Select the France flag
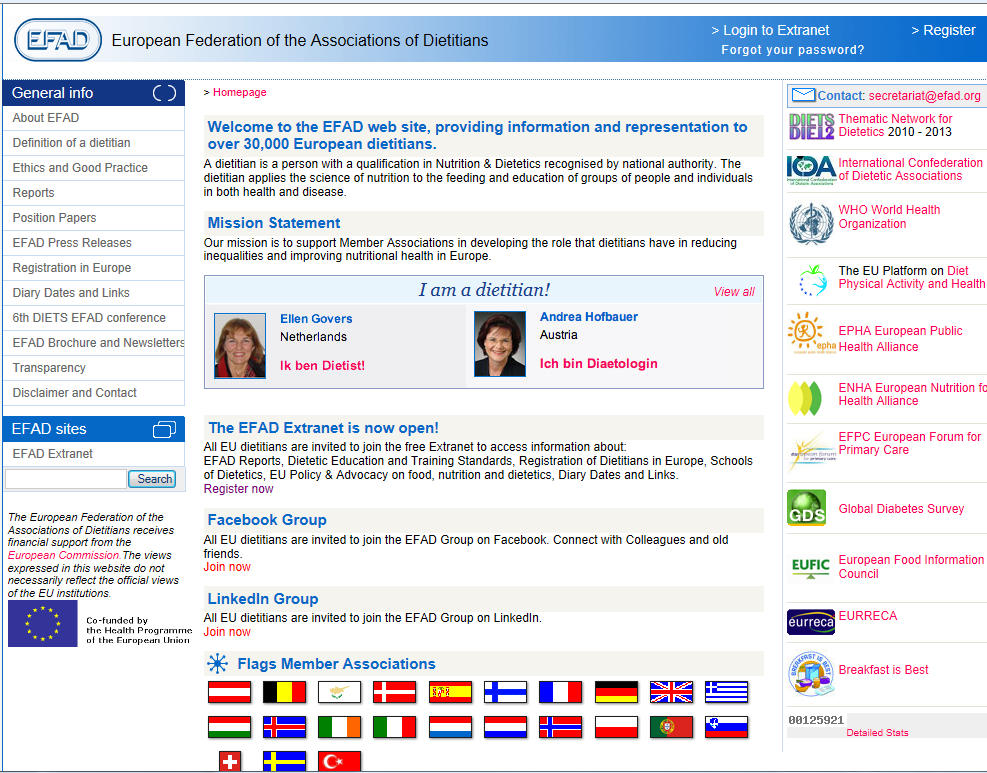This screenshot has height=773, width=987. pos(560,692)
